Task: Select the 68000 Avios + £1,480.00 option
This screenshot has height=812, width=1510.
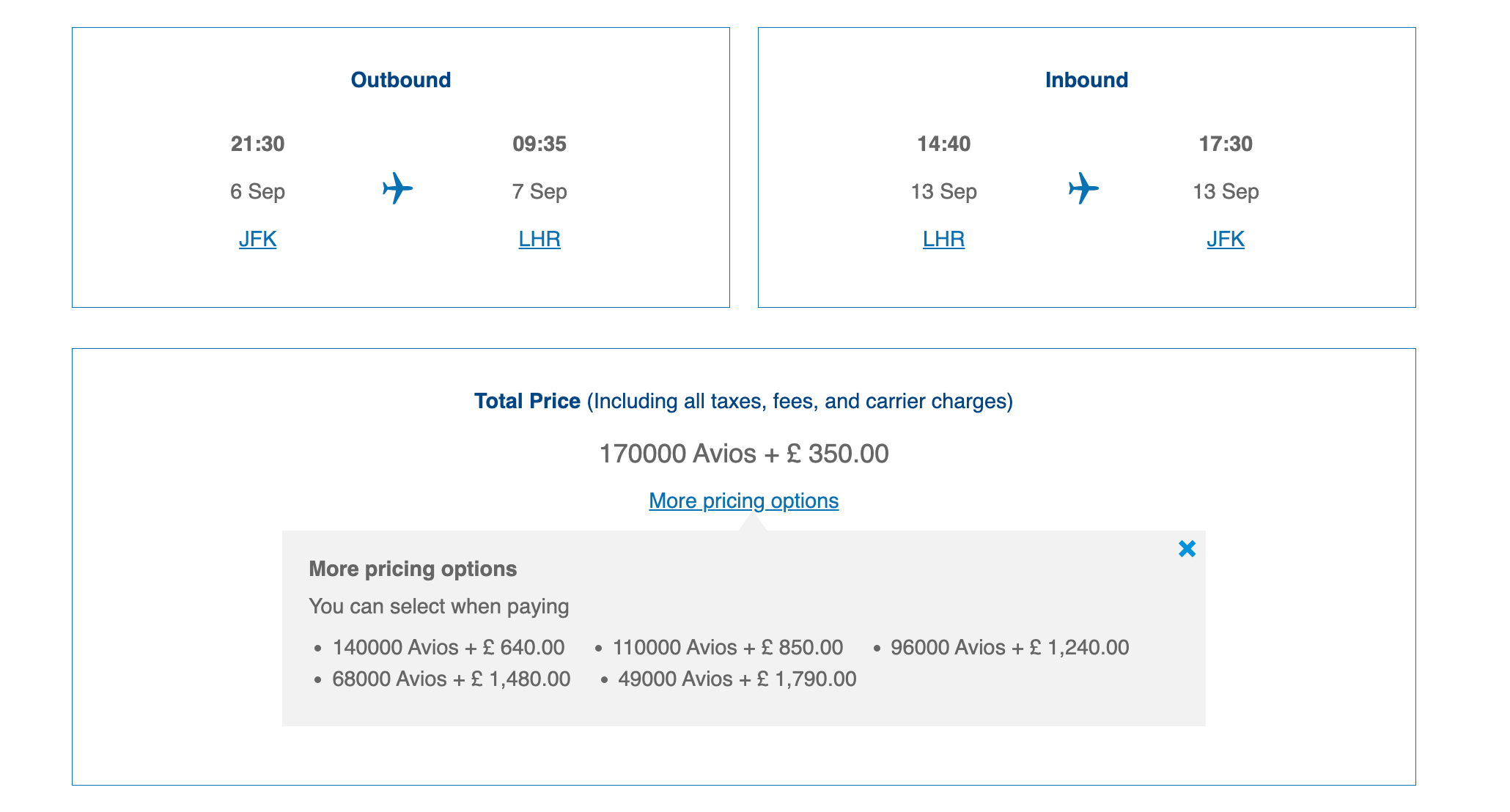Action: click(x=451, y=679)
